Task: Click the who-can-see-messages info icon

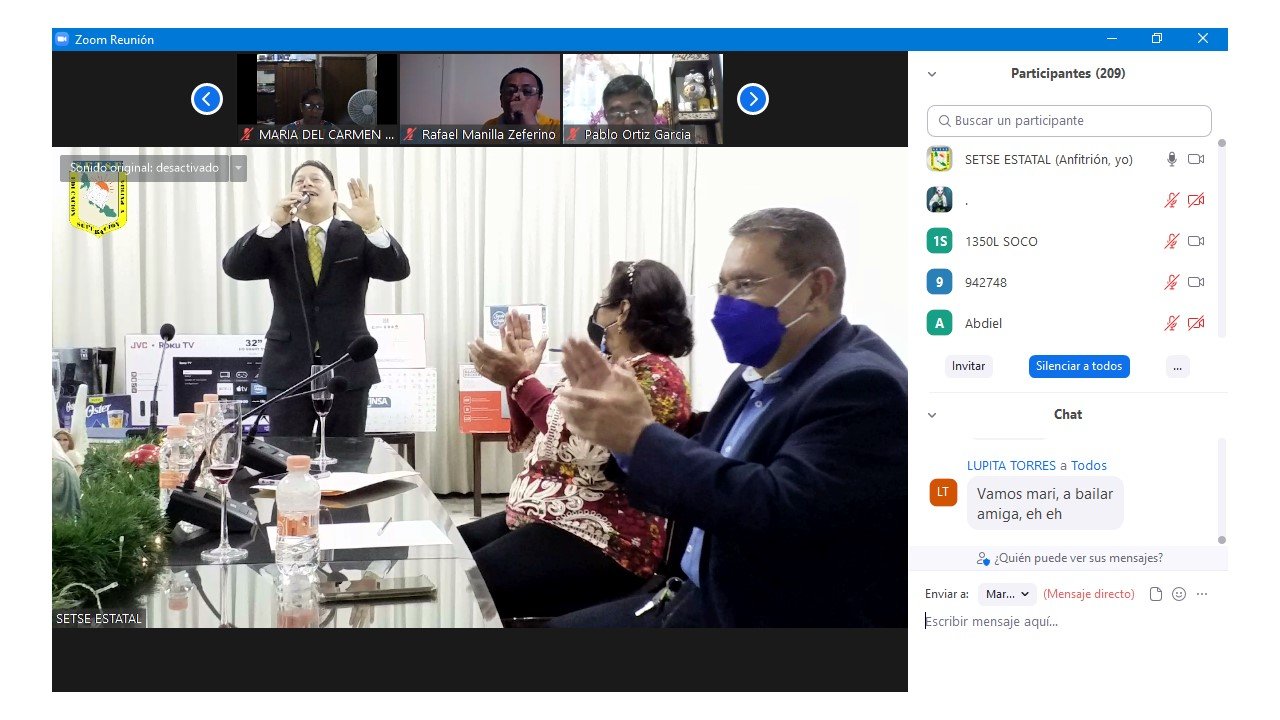Action: [983, 559]
